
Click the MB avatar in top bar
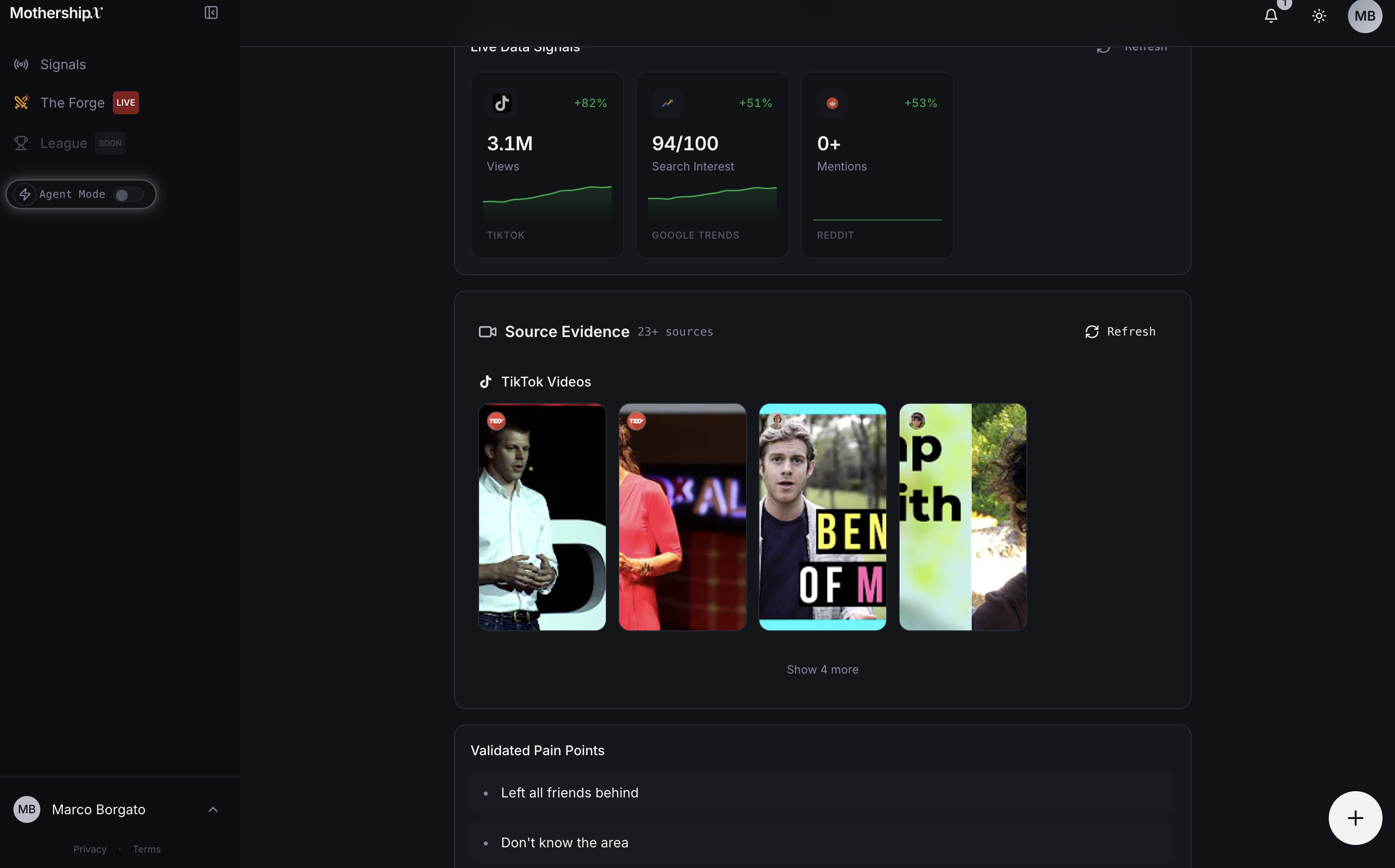pyautogui.click(x=1365, y=15)
